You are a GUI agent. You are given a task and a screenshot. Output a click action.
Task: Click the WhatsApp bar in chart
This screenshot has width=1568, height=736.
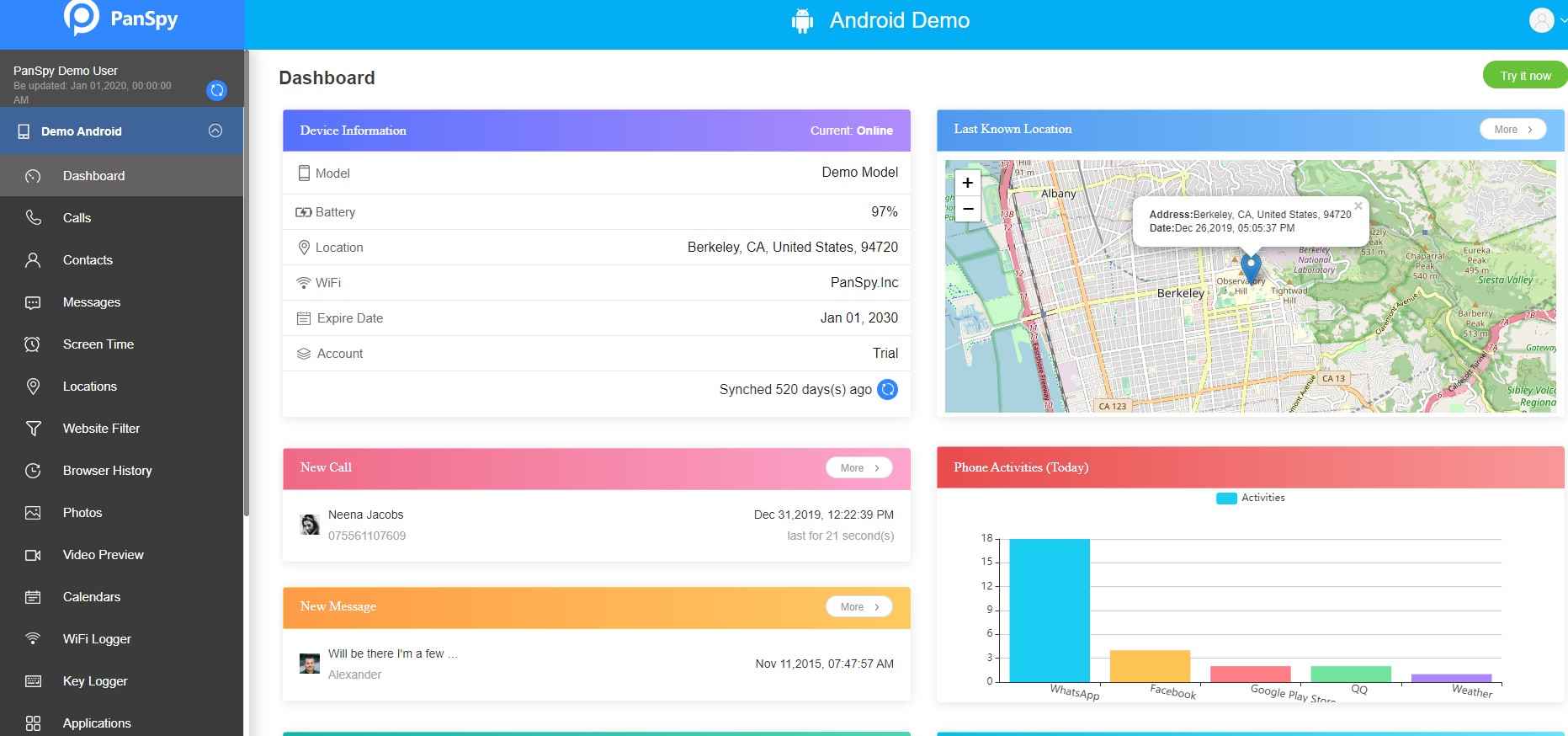1049,610
